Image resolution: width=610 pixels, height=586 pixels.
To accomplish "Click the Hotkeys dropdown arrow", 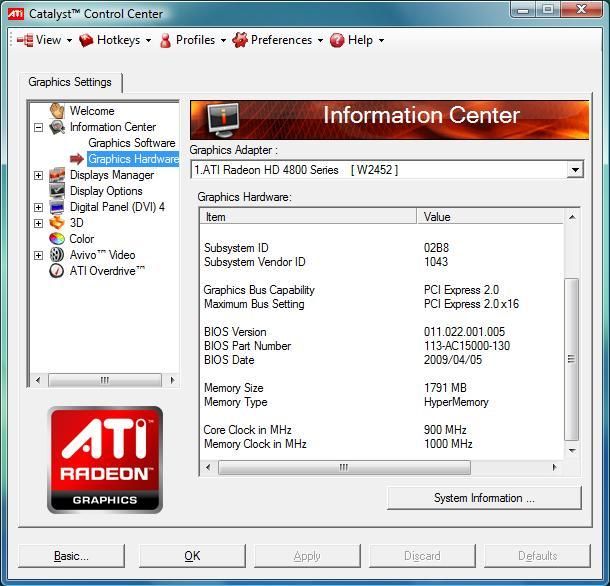I will click(x=149, y=40).
